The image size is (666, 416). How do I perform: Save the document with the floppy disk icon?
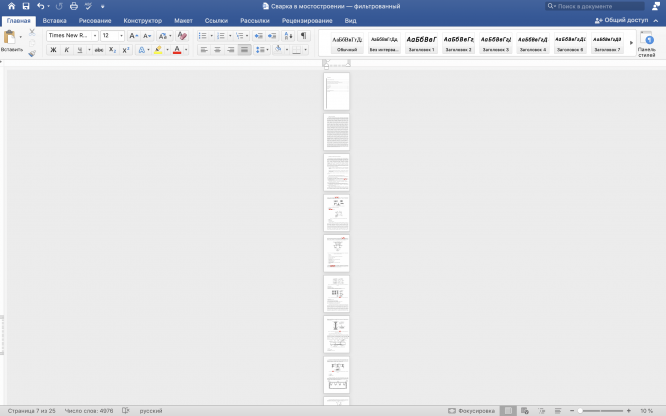click(x=26, y=6)
